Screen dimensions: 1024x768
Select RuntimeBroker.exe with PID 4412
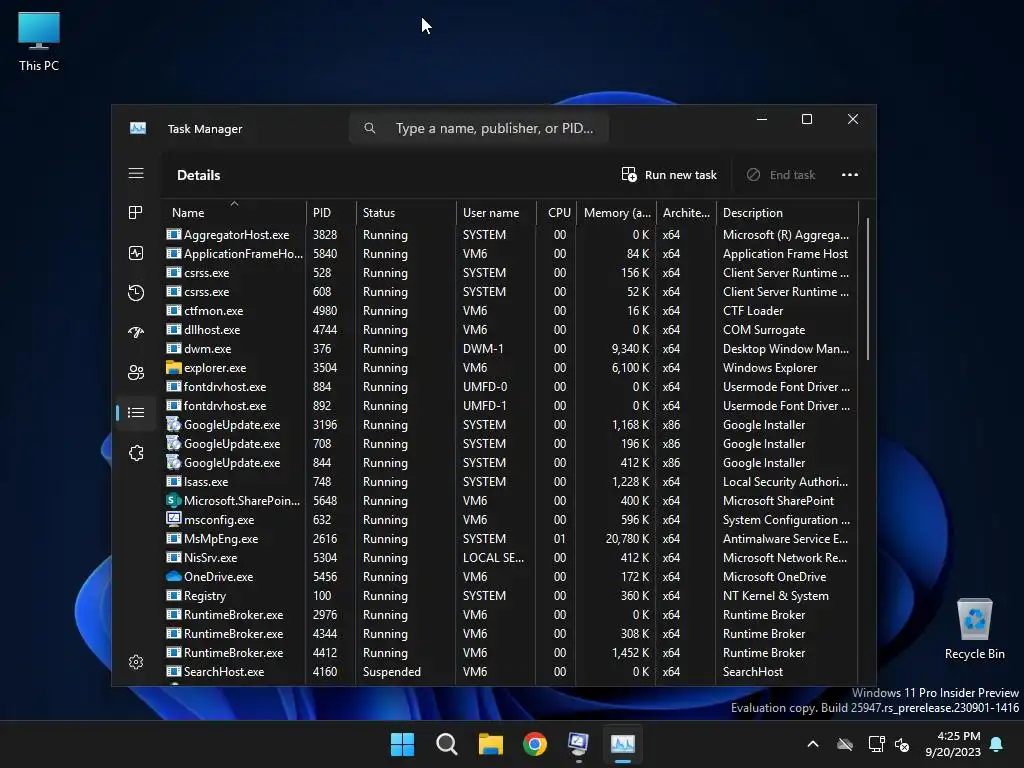click(509, 652)
